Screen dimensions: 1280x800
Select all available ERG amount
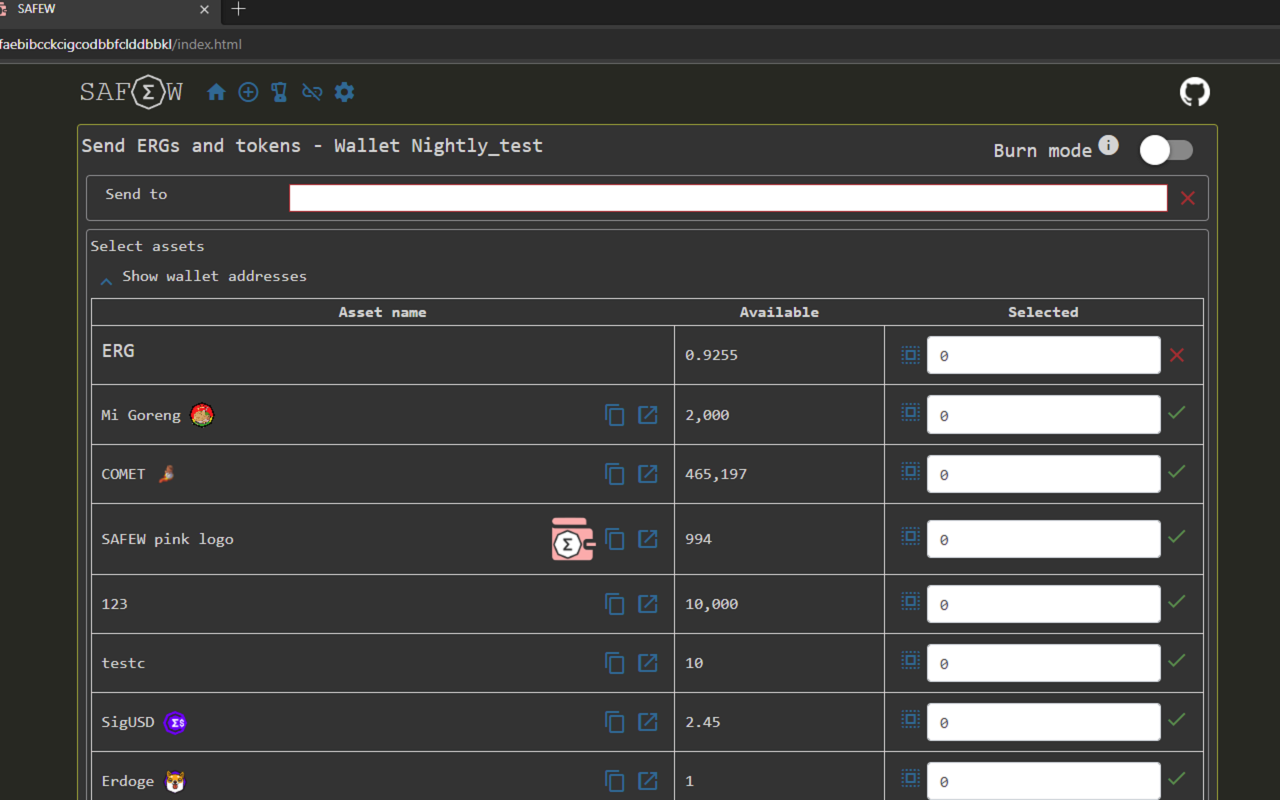pyautogui.click(x=910, y=355)
